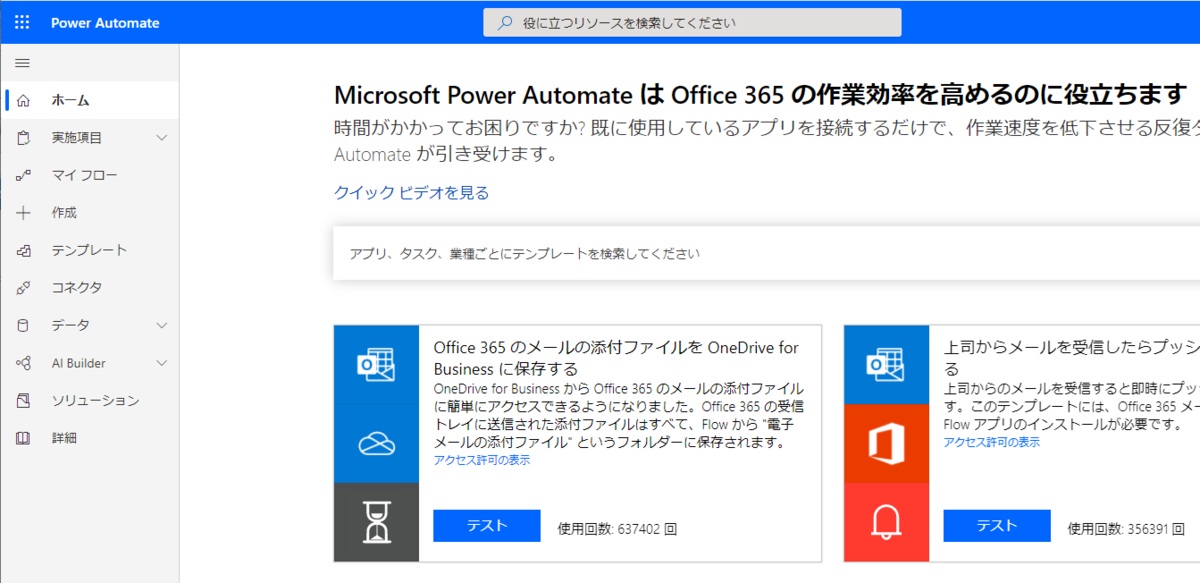Click the 作成 plus icon
The height and width of the screenshot is (583, 1200).
(23, 212)
